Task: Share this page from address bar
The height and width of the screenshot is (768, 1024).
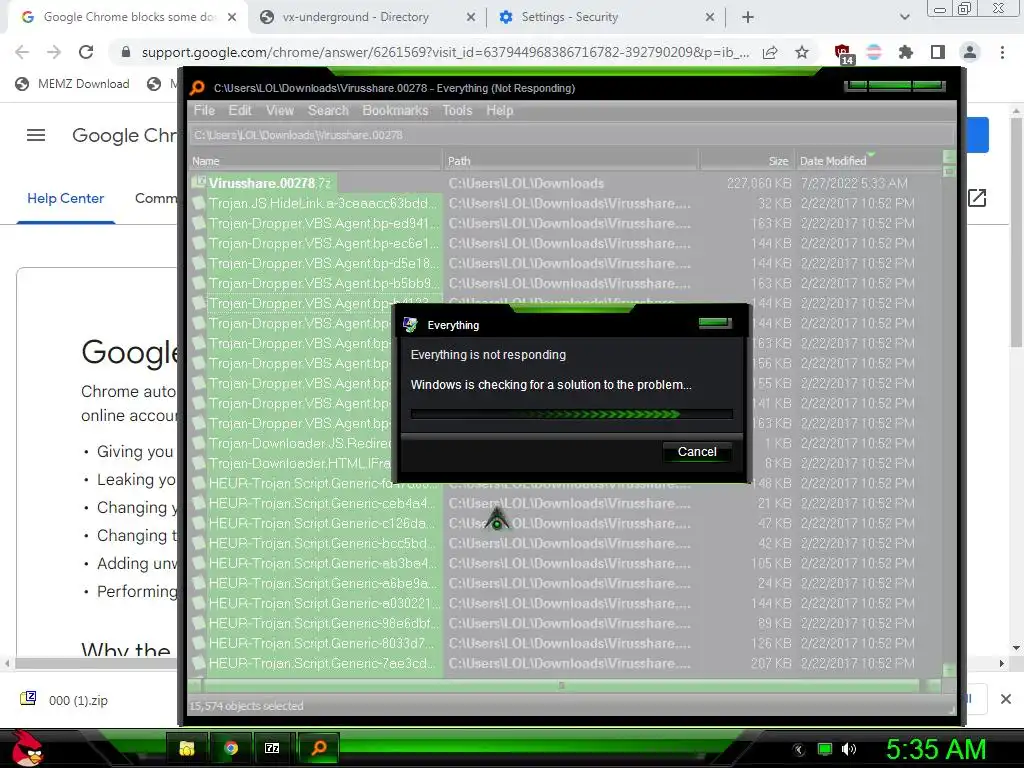Action: point(770,52)
